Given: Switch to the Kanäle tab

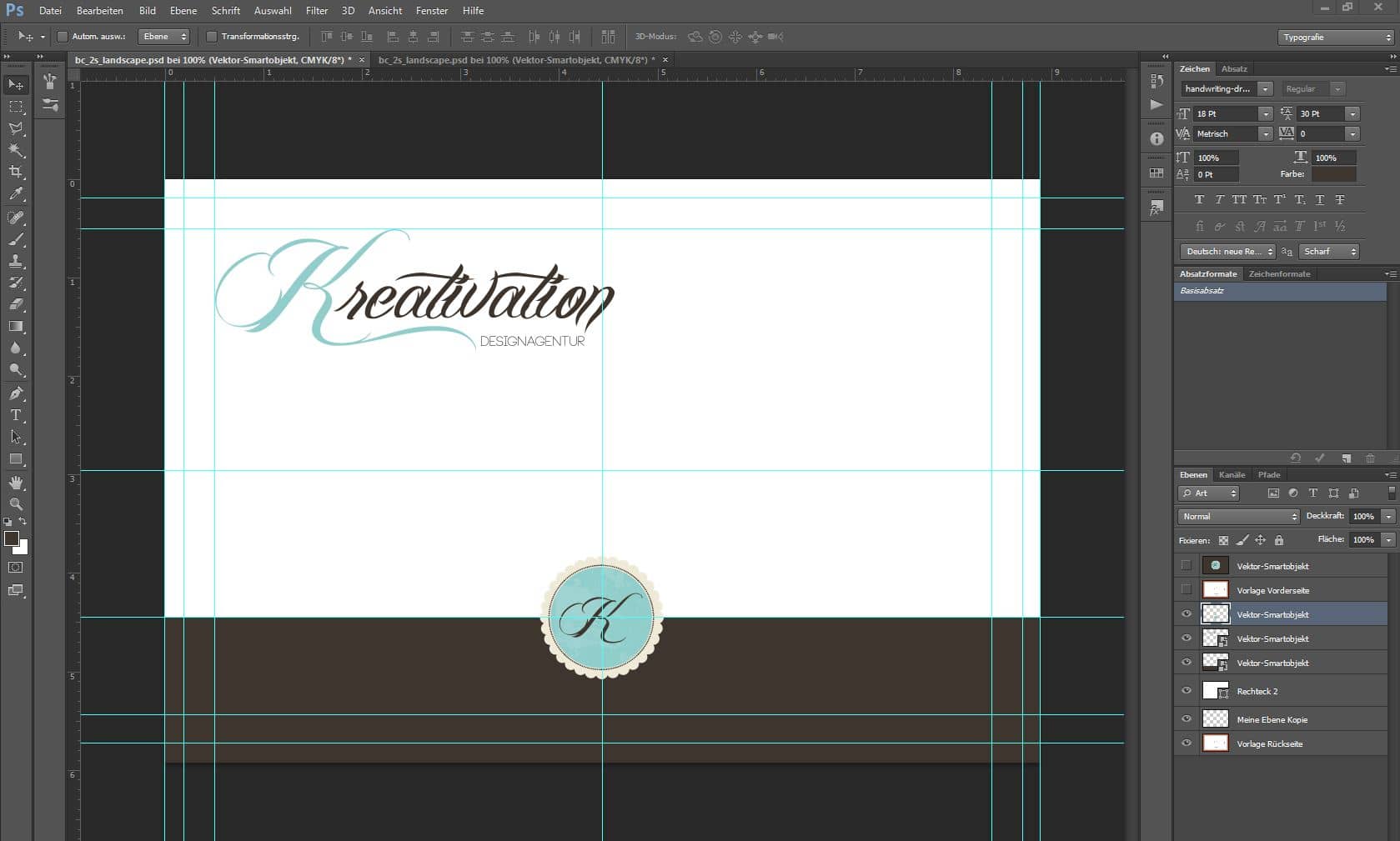Looking at the screenshot, I should [1232, 475].
